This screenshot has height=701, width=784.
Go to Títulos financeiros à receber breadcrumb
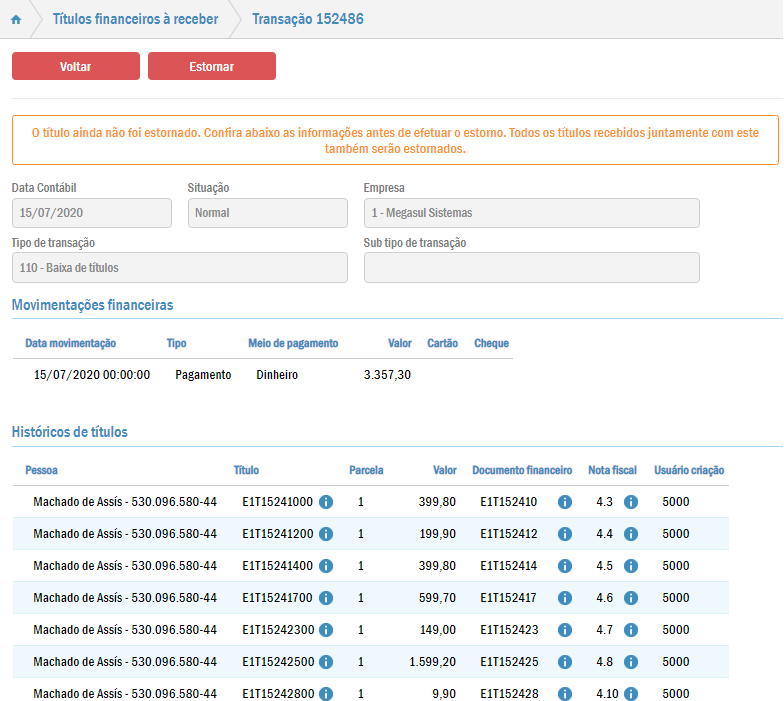point(135,20)
